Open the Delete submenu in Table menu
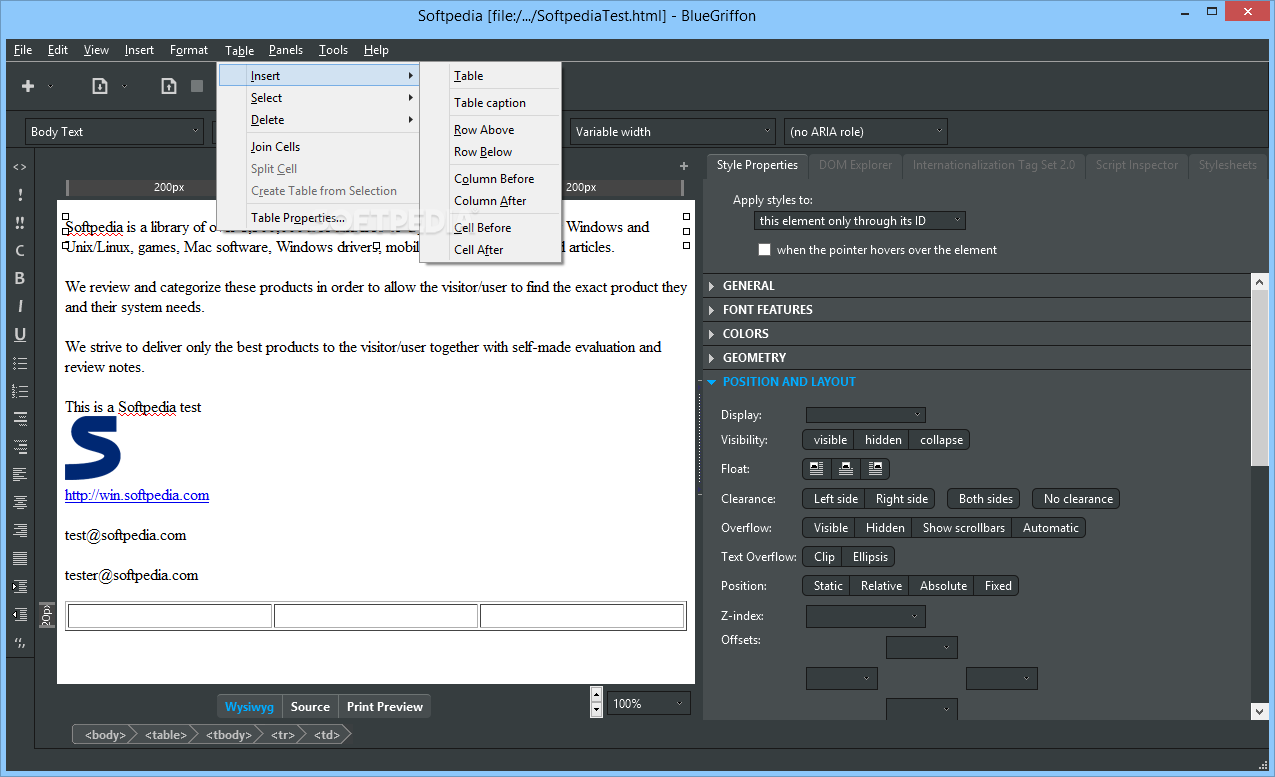This screenshot has height=777, width=1275. click(318, 120)
